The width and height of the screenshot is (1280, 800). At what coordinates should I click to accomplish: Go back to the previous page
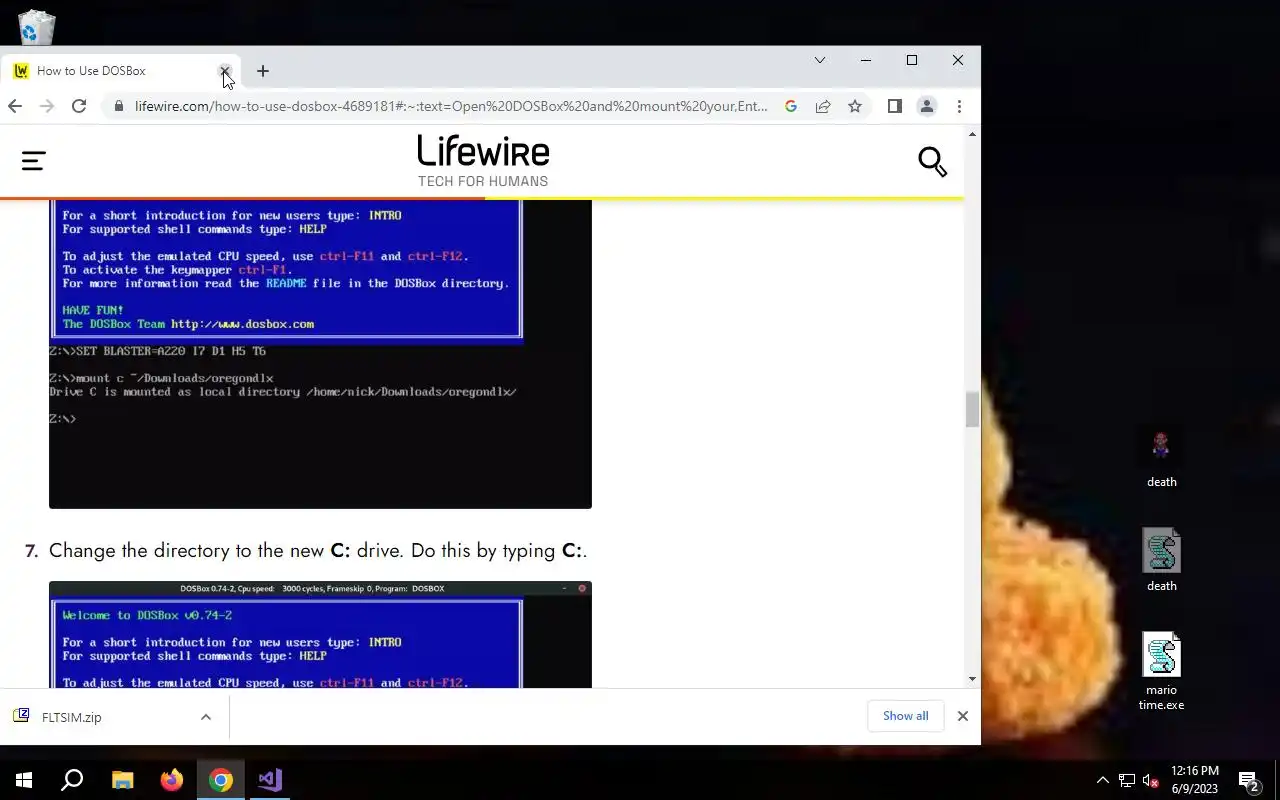click(15, 106)
